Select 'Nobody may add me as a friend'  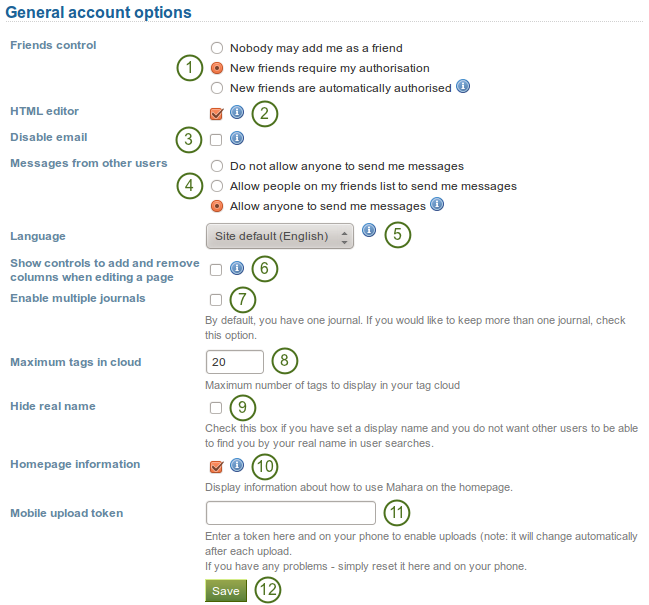[217, 48]
